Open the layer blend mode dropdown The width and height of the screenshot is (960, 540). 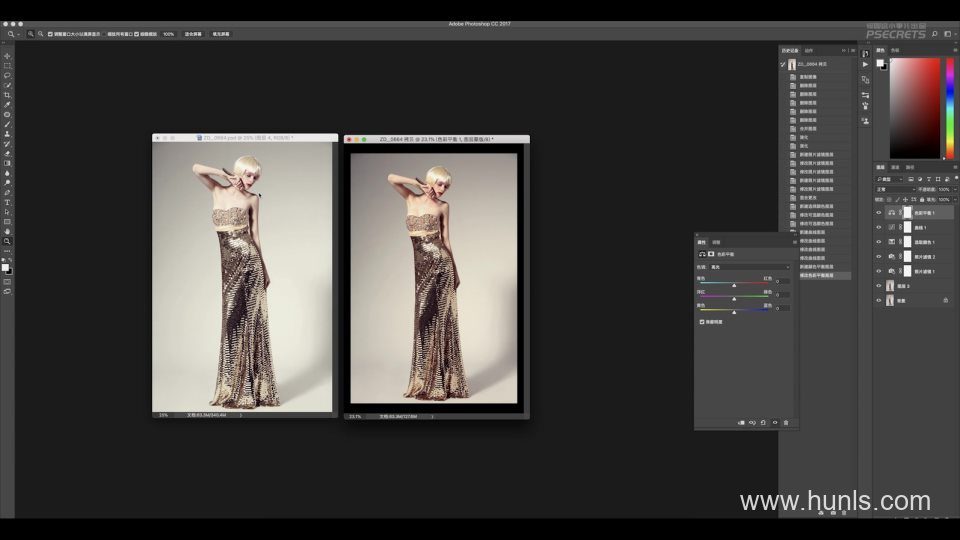pos(894,188)
